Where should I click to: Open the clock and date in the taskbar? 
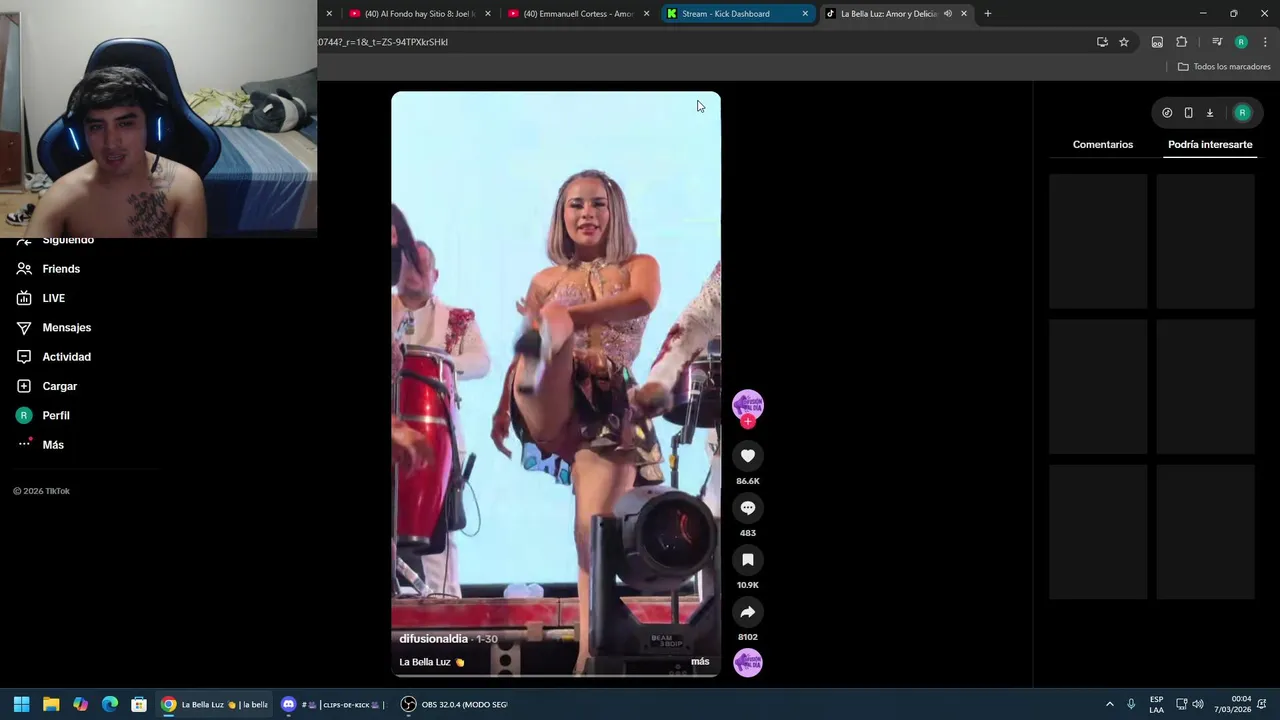click(x=1233, y=705)
